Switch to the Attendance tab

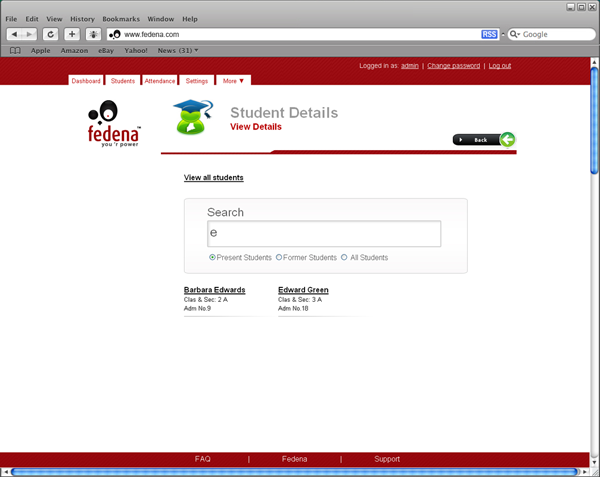point(160,81)
